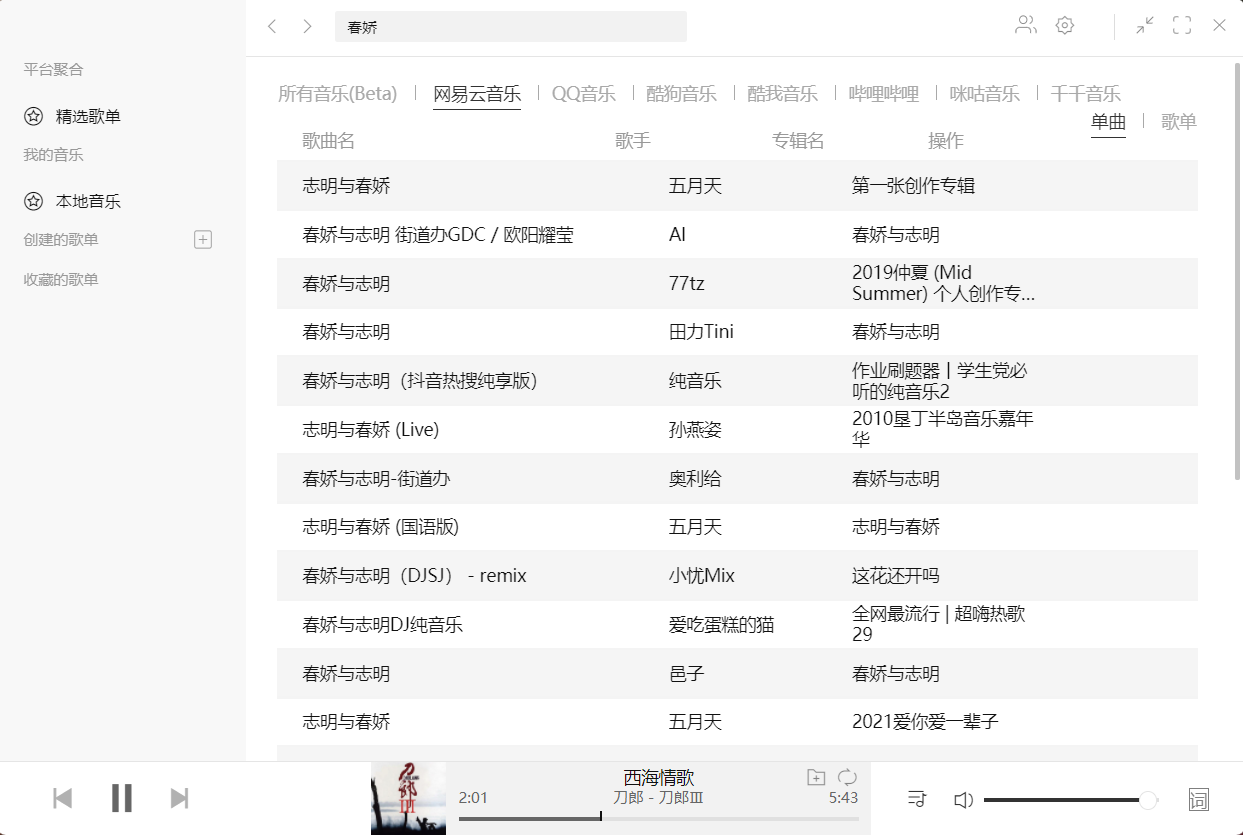Click artist 小忧Mix

pos(702,576)
